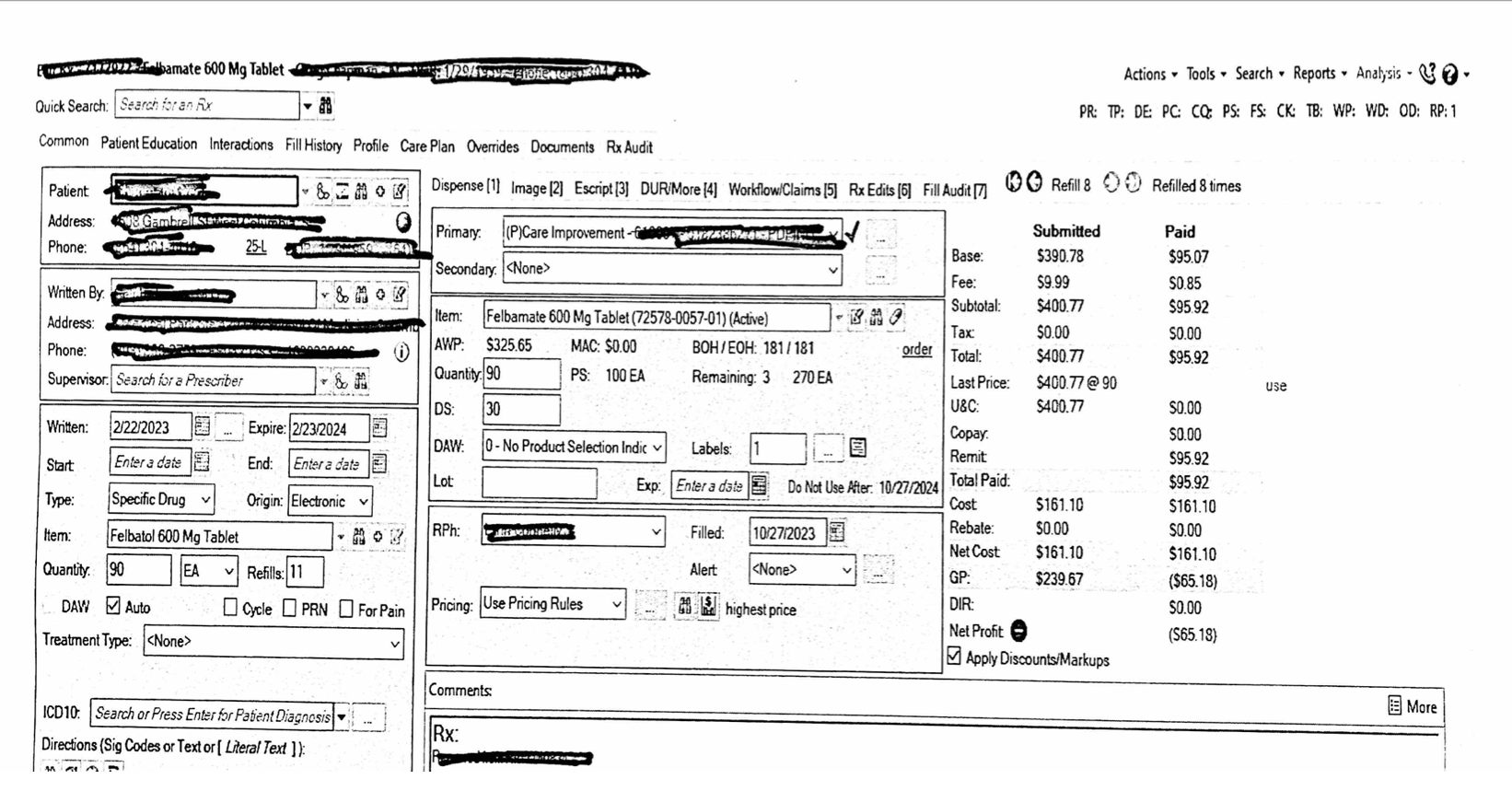Click binoculars icon in Written By row

point(361,295)
